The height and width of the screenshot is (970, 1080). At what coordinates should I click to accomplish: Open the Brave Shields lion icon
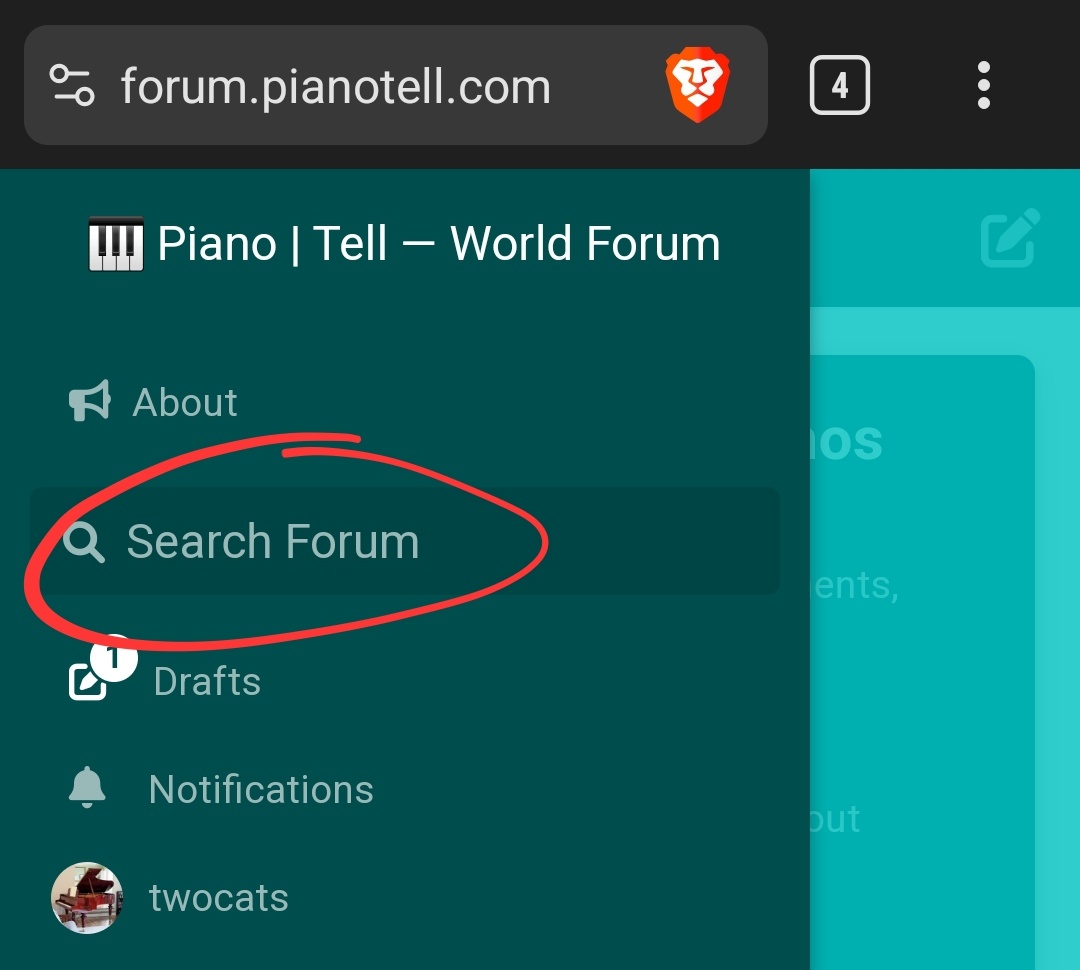(x=698, y=86)
